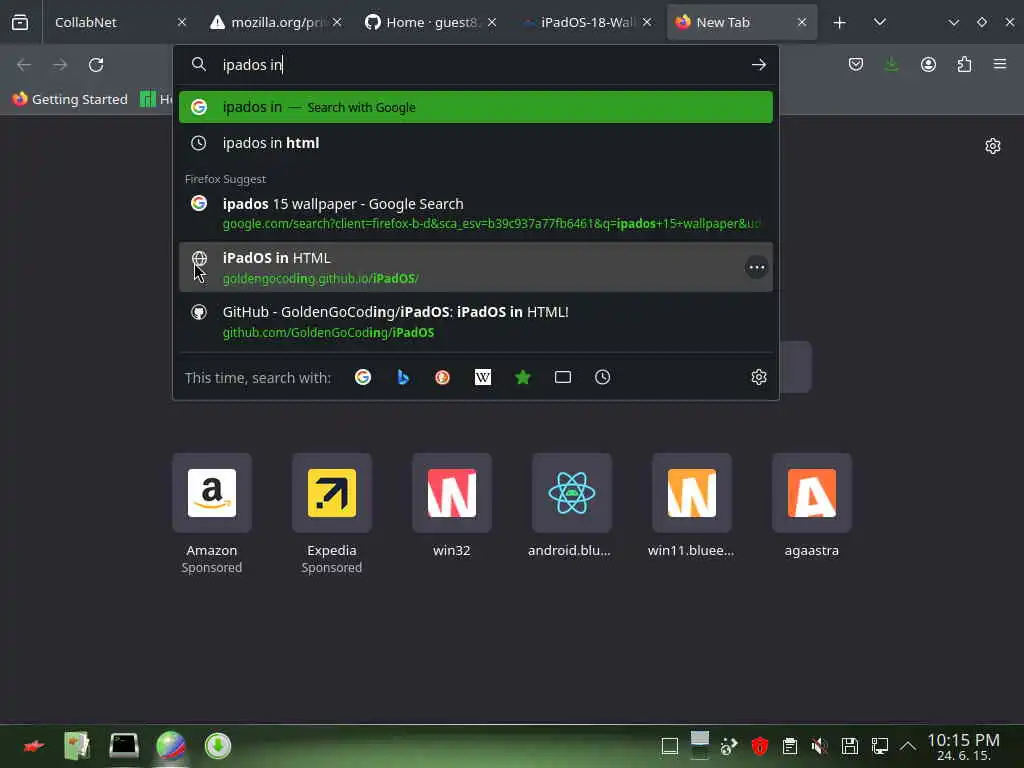Switch to the iPadOS-18-Wall tab
This screenshot has width=1024, height=768.
(586, 22)
